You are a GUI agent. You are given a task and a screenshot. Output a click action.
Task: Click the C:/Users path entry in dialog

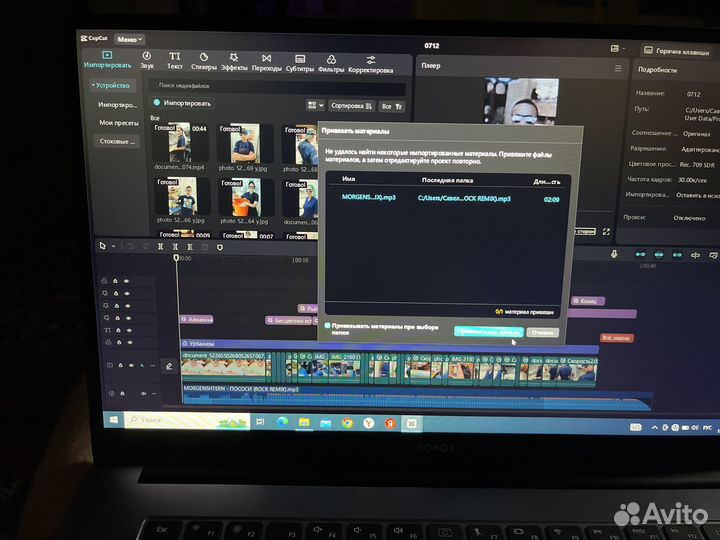pos(464,198)
